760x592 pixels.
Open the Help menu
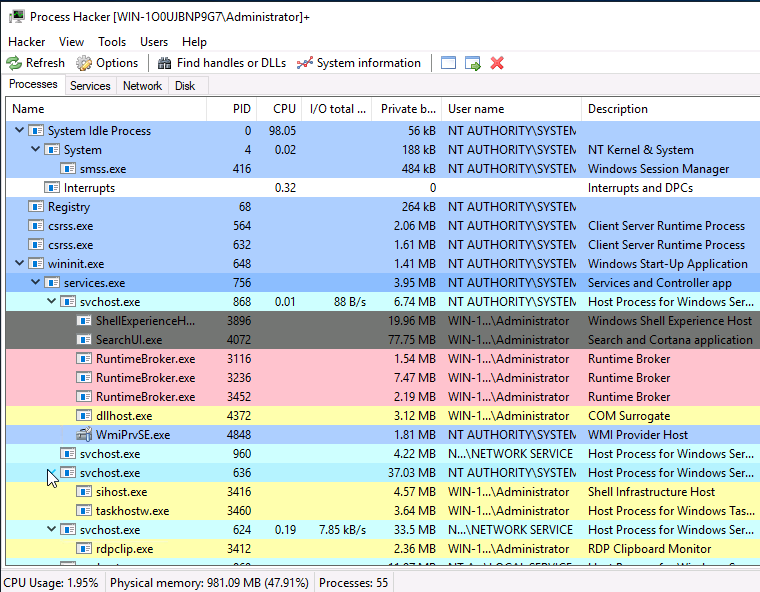point(194,42)
